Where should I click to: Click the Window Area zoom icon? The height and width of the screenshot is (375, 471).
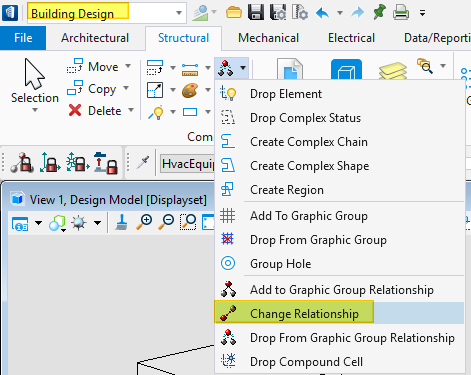point(188,222)
